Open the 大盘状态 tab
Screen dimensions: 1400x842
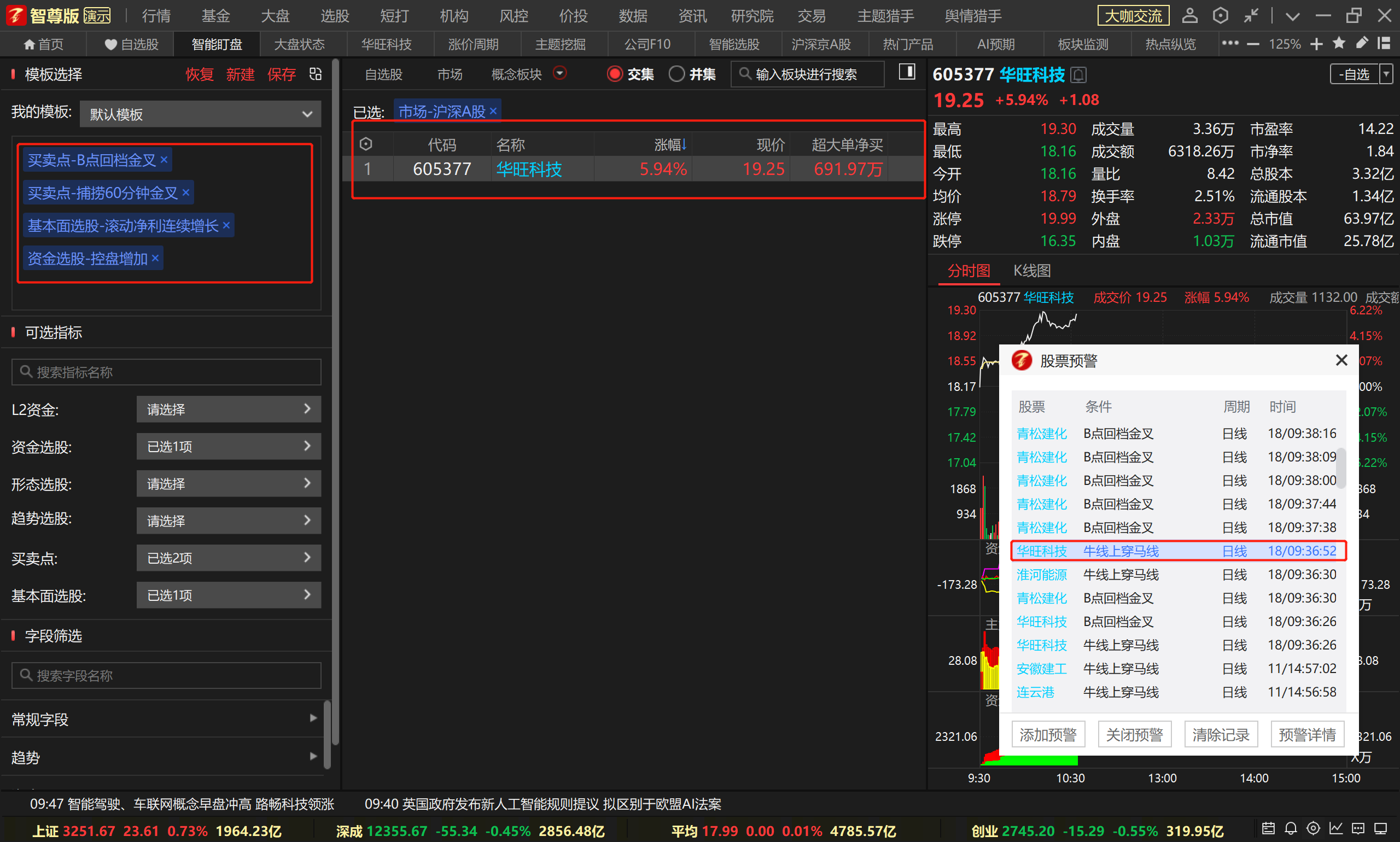pyautogui.click(x=299, y=44)
